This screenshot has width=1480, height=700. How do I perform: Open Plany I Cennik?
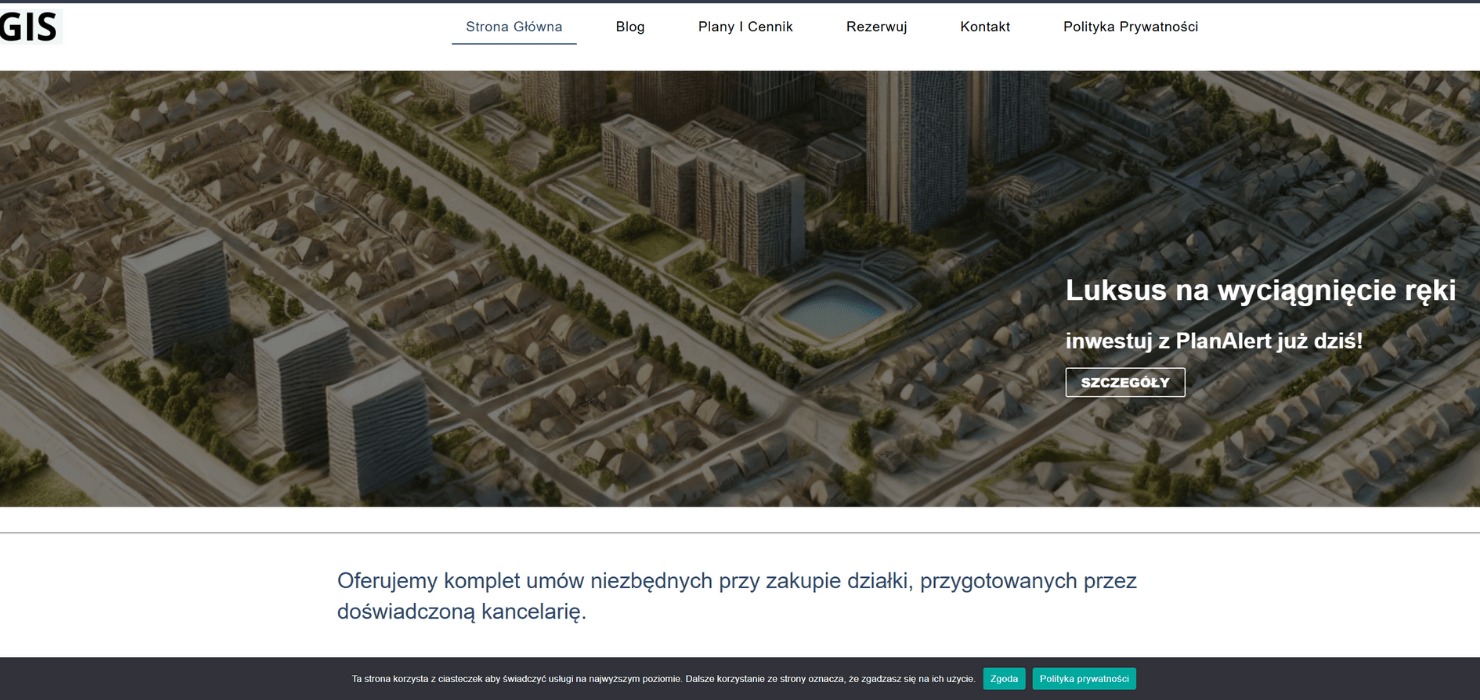[744, 26]
